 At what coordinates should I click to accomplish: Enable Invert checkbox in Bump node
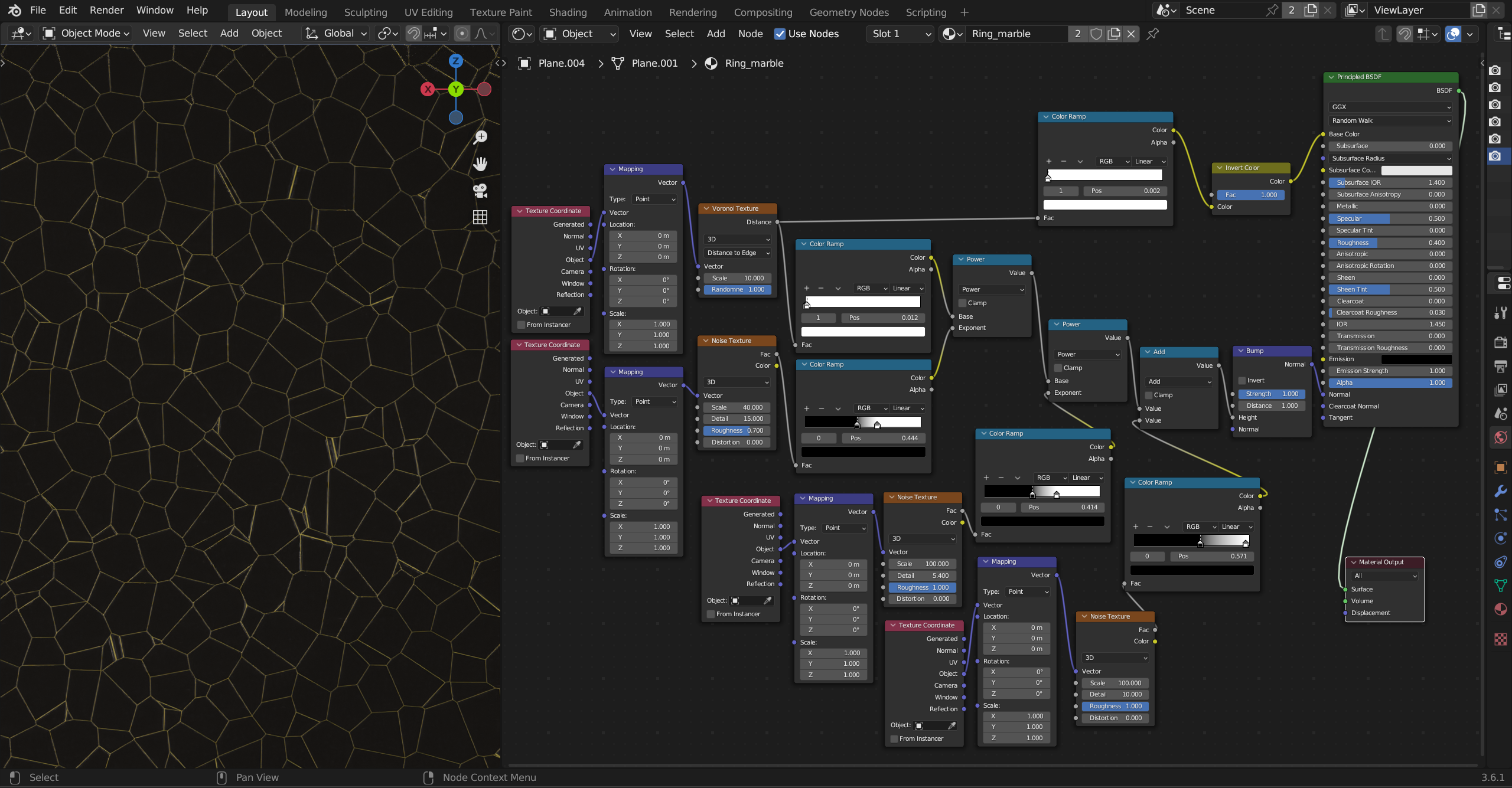[x=1242, y=381]
